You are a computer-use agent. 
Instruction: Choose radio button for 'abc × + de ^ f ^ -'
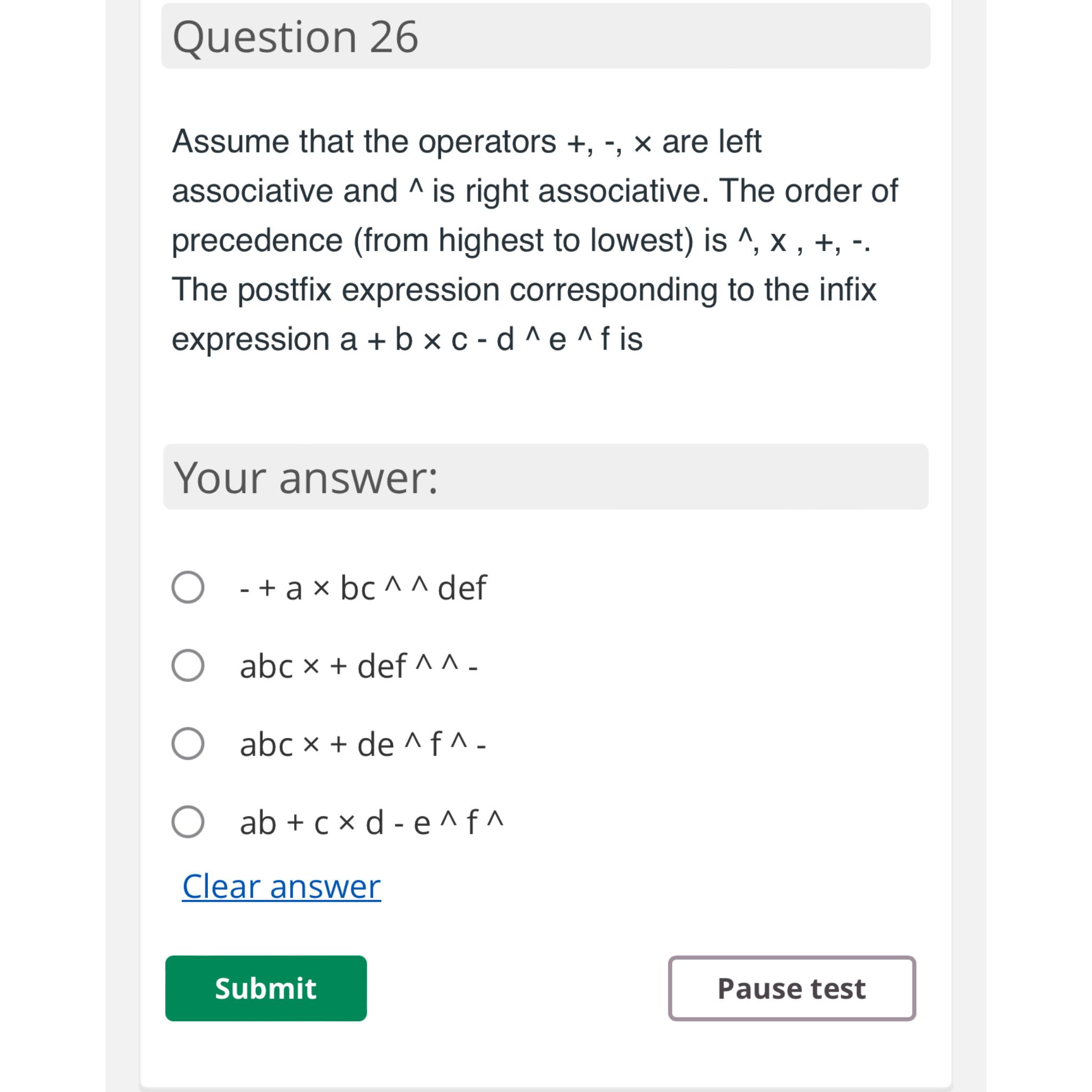click(x=188, y=743)
